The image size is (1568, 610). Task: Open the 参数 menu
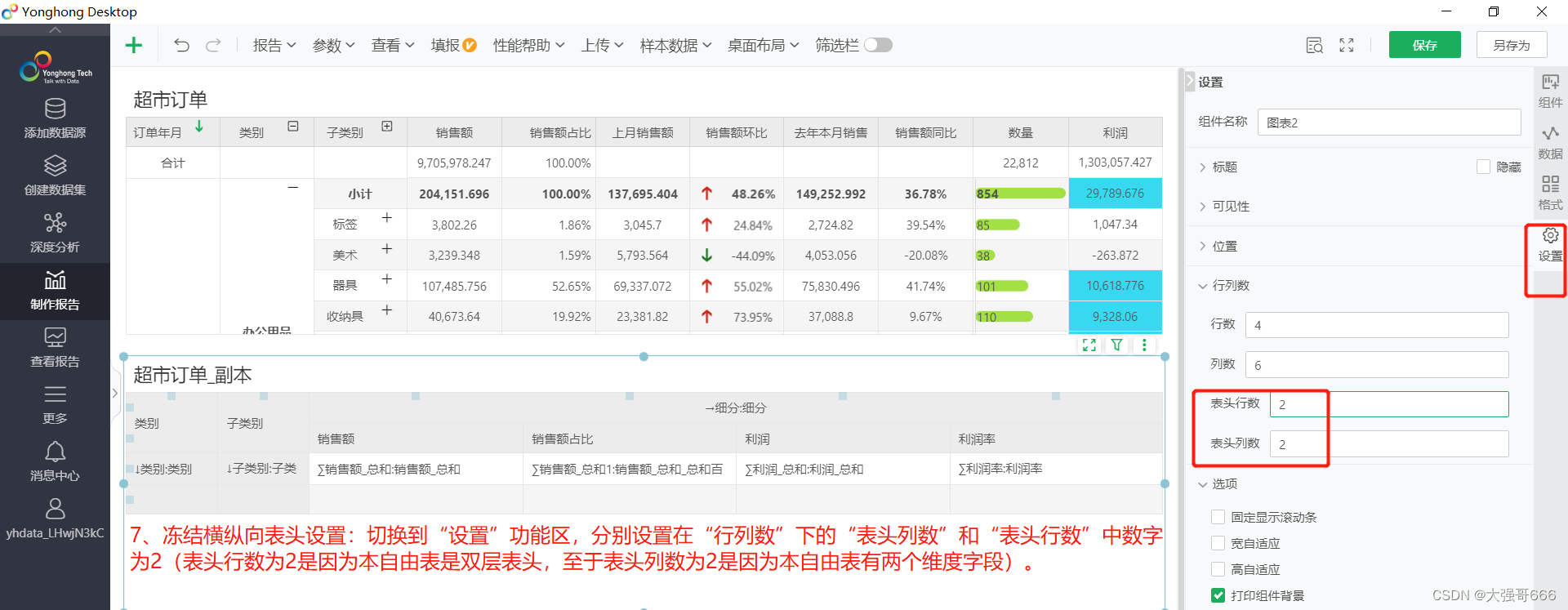[333, 45]
